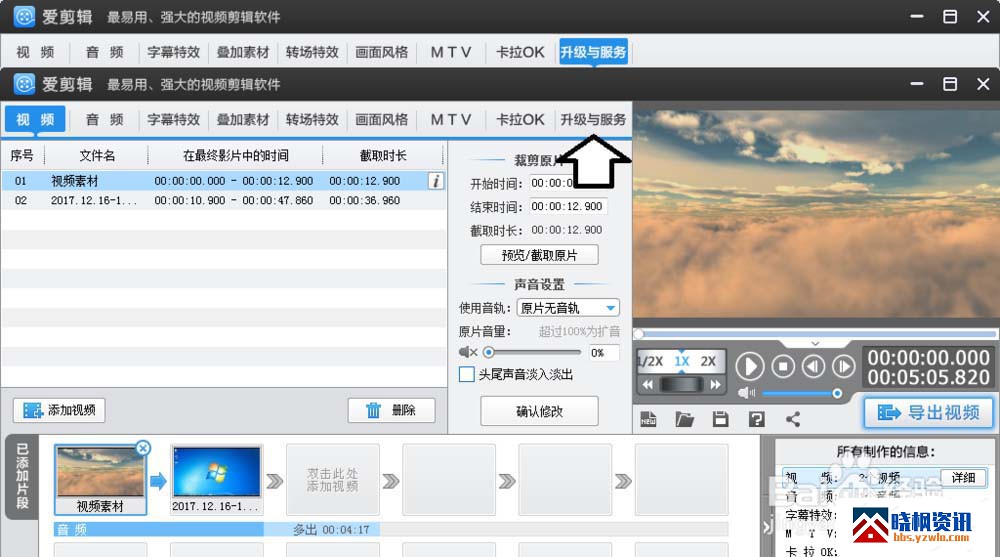Viewport: 1000px width, 557px height.
Task: Click the 序号 column header
Action: click(x=22, y=156)
